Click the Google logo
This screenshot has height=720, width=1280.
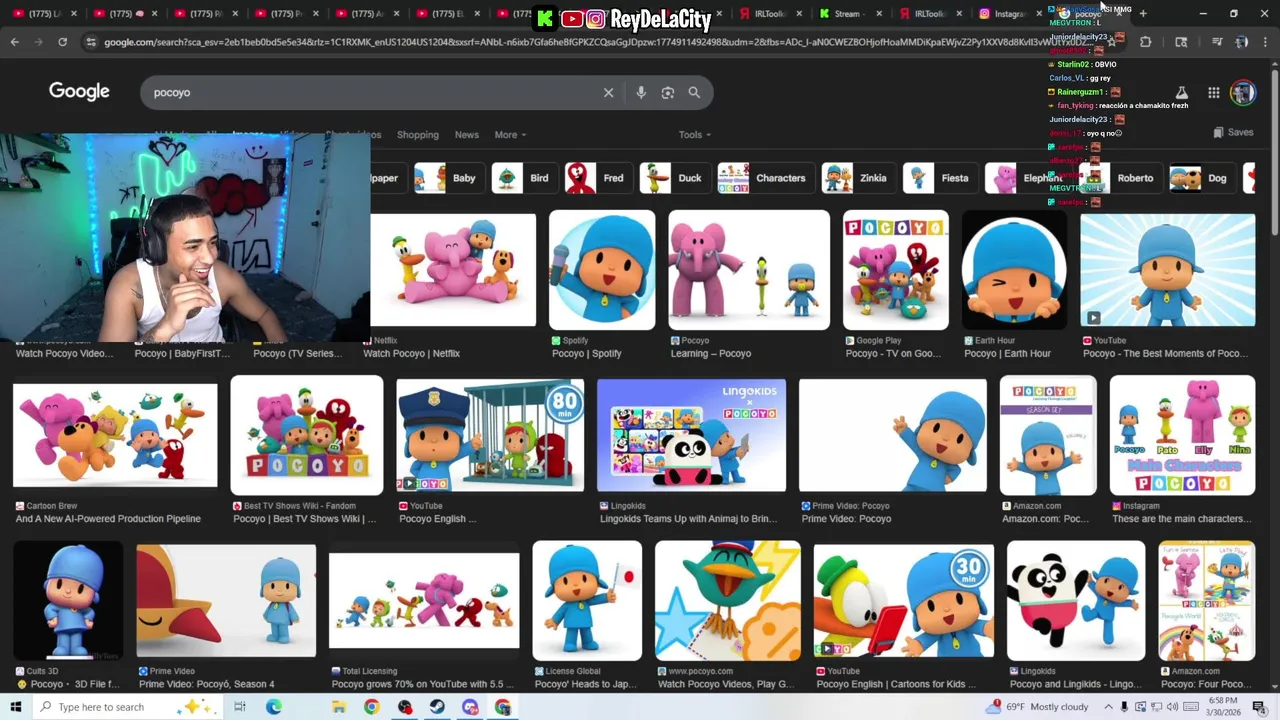[79, 91]
